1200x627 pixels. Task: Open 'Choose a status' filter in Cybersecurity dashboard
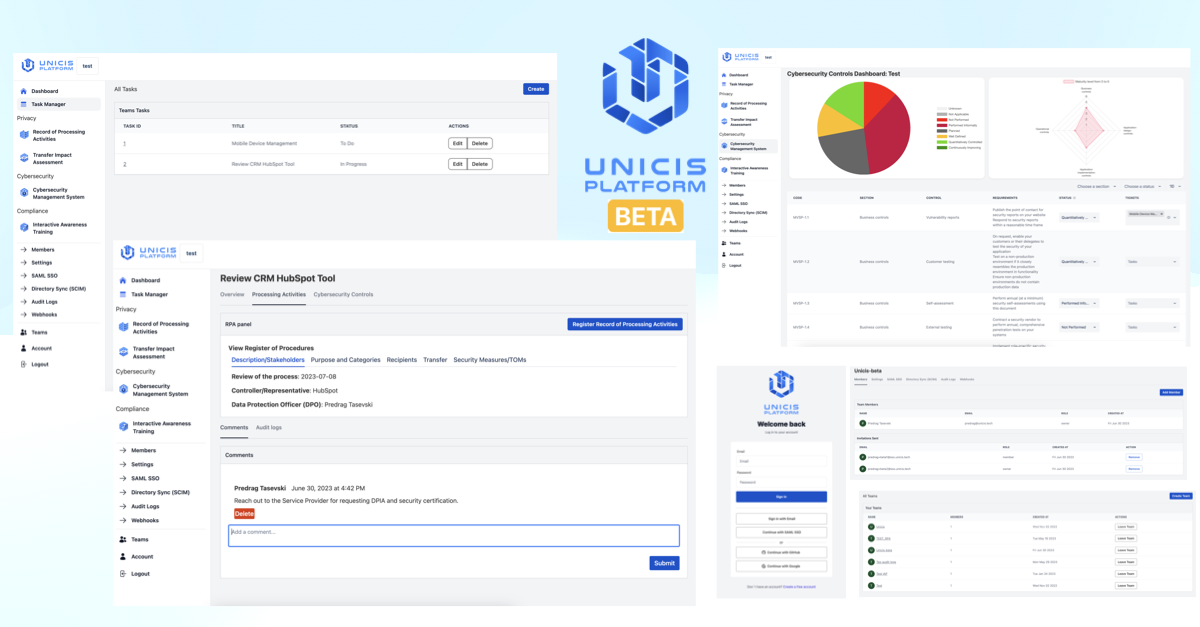click(1142, 186)
